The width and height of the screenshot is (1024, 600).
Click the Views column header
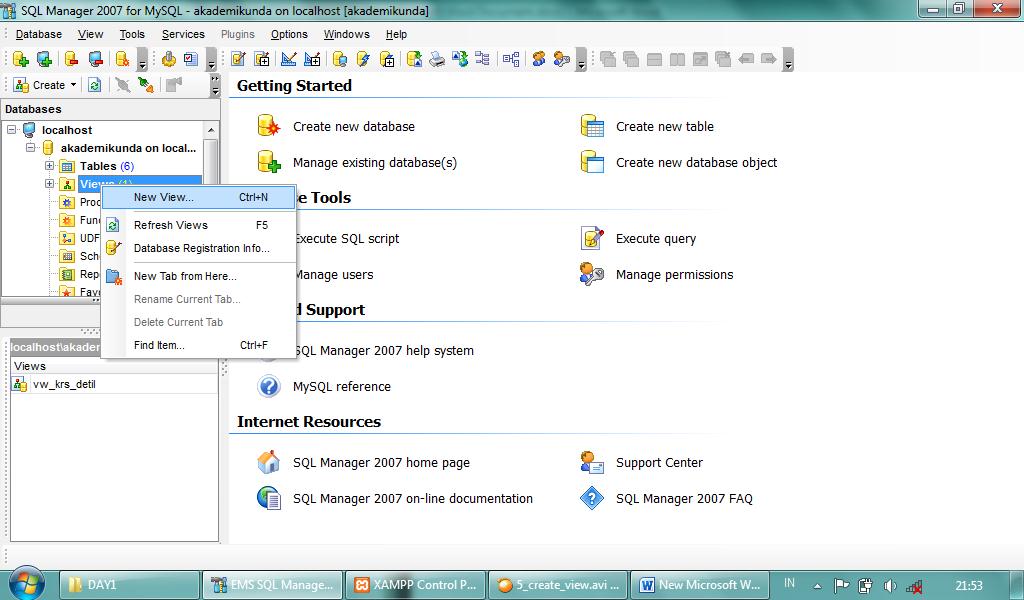click(x=114, y=366)
